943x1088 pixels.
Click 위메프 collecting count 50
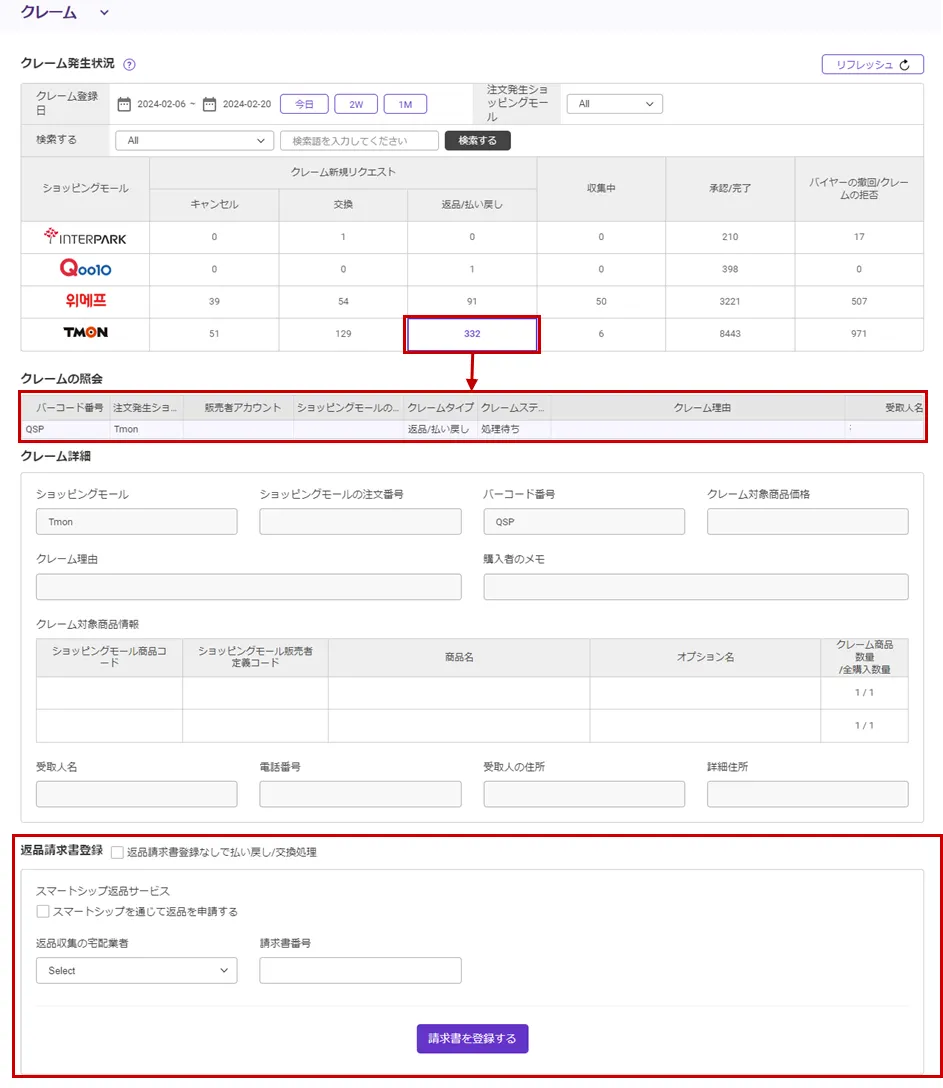(601, 302)
